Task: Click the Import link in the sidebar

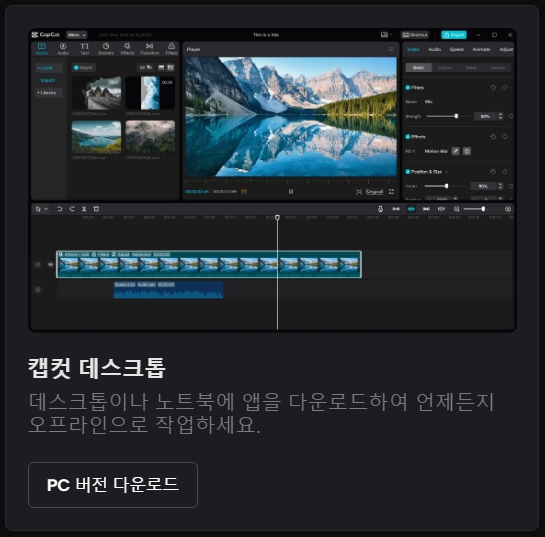Action: pyautogui.click(x=48, y=80)
